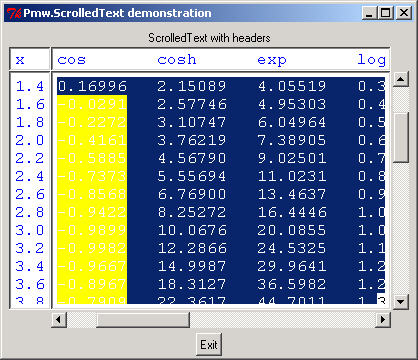Click the cosh value 18.3127

click(192, 284)
